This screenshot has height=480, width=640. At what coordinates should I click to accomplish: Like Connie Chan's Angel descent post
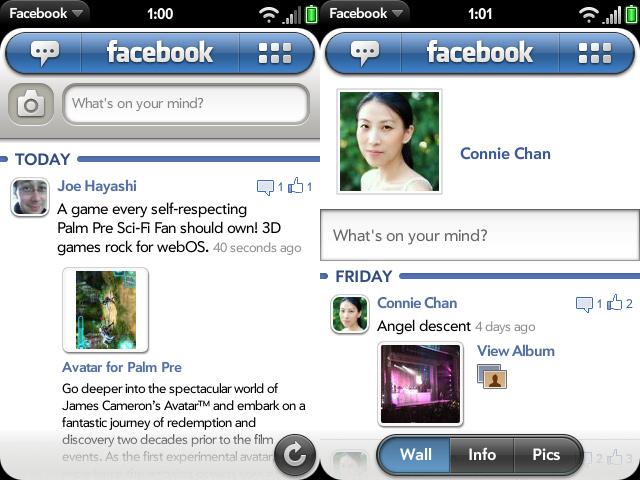[615, 303]
